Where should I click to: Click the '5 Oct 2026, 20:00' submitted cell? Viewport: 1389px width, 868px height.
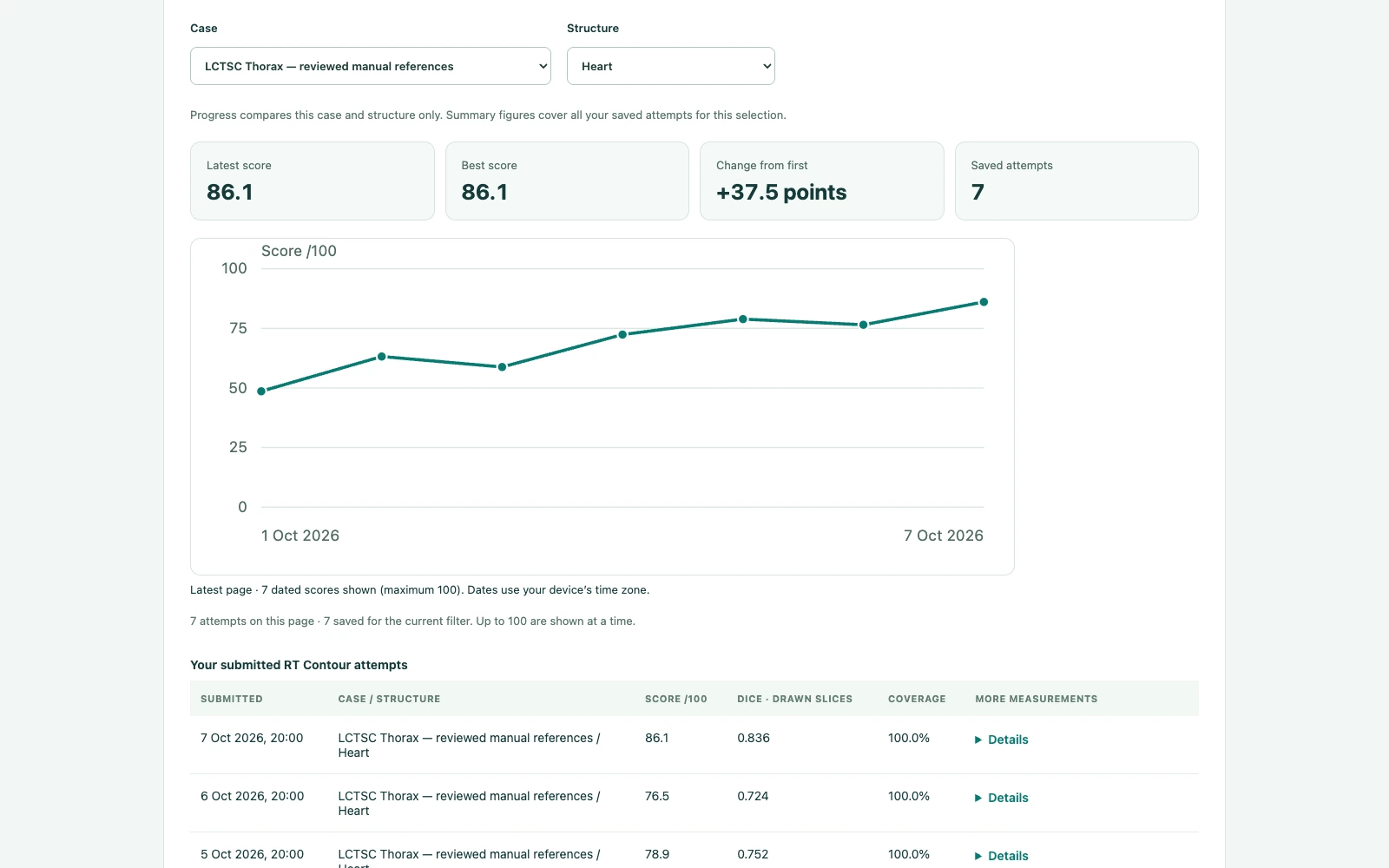point(252,854)
